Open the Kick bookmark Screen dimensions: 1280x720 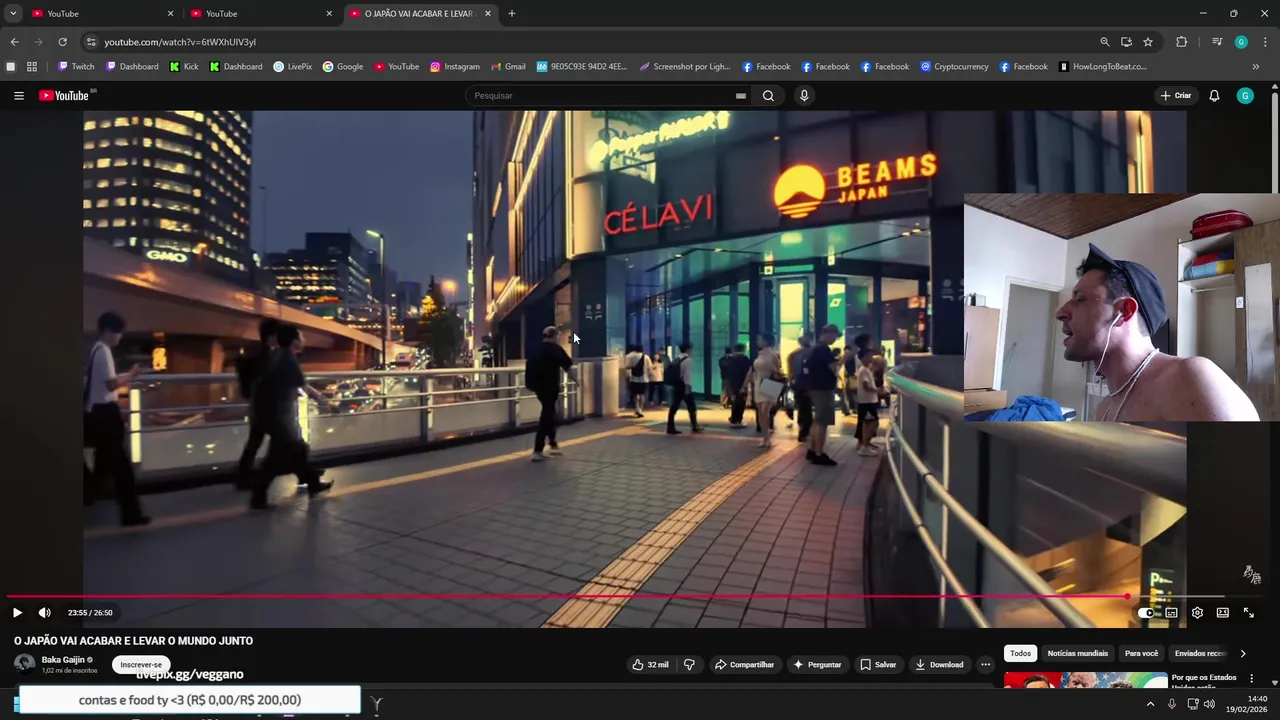click(x=184, y=67)
